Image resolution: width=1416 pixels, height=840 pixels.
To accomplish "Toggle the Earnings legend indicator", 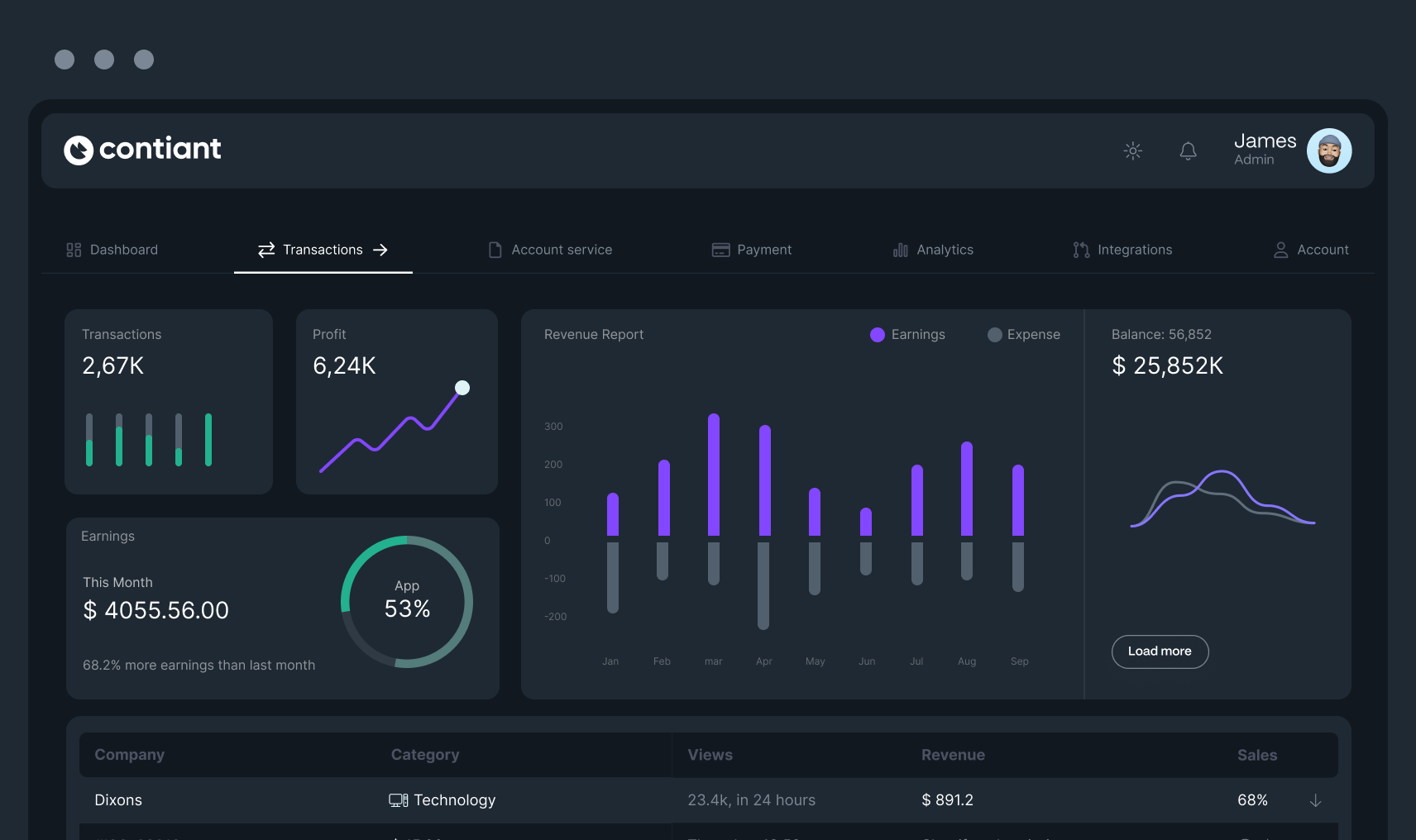I will [x=877, y=334].
